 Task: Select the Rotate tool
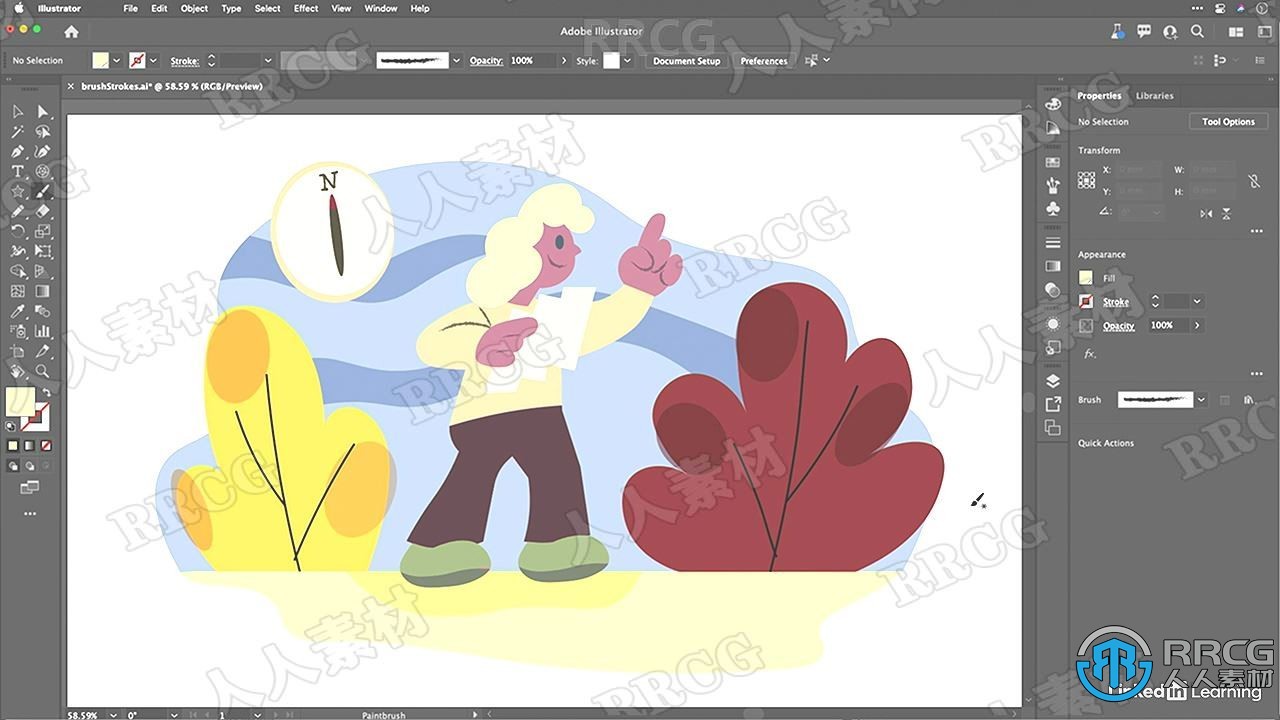18,232
